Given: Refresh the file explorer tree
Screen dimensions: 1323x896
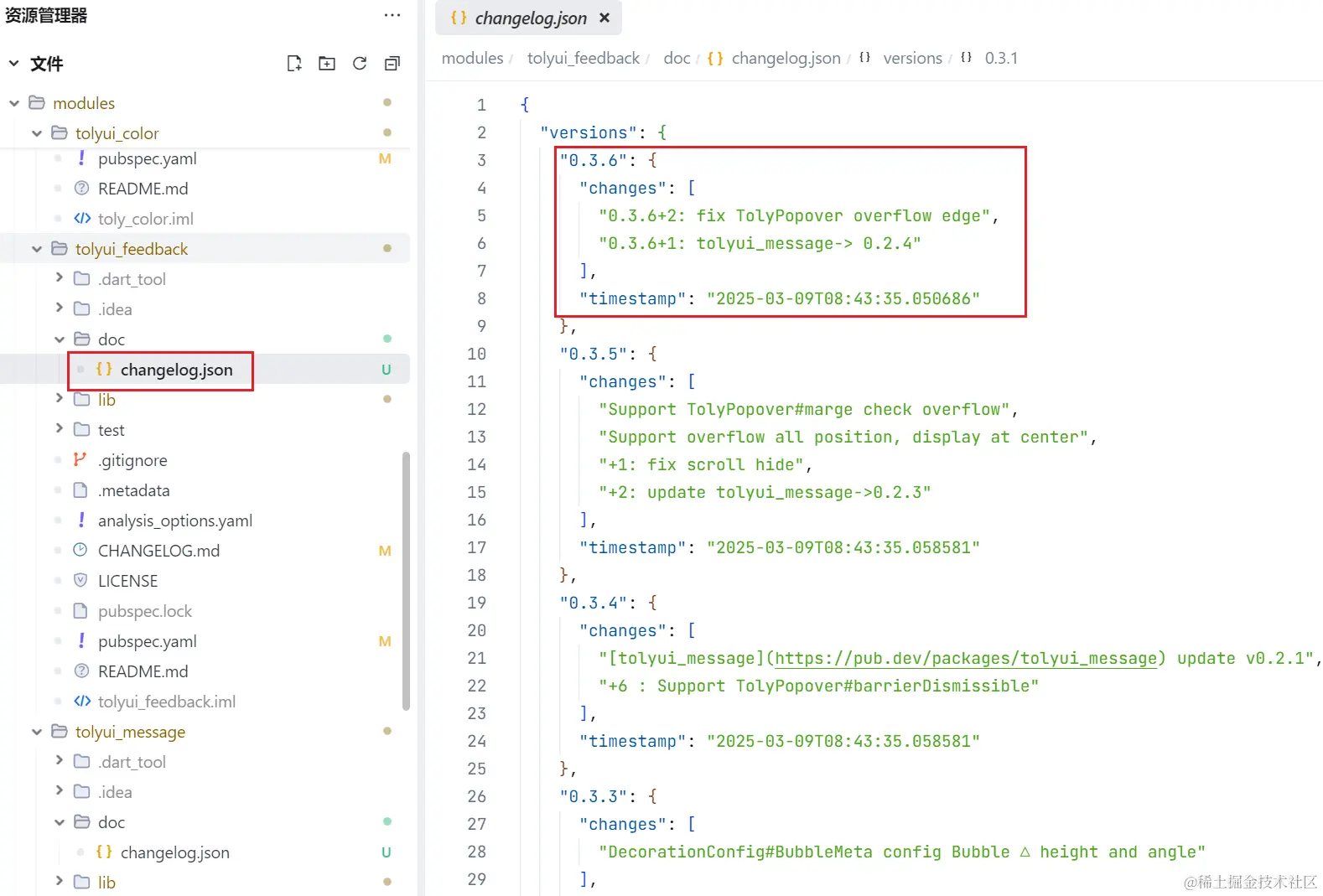Looking at the screenshot, I should pyautogui.click(x=360, y=64).
